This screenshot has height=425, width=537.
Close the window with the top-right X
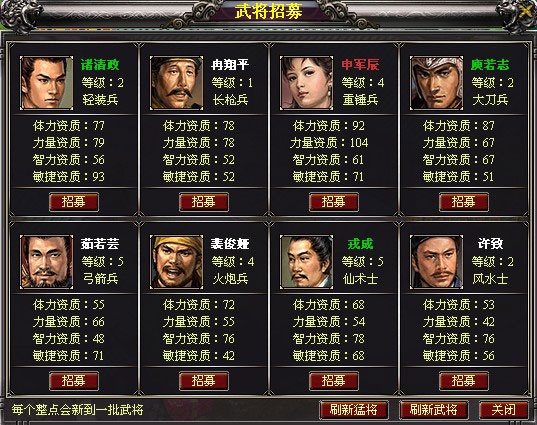point(526,11)
